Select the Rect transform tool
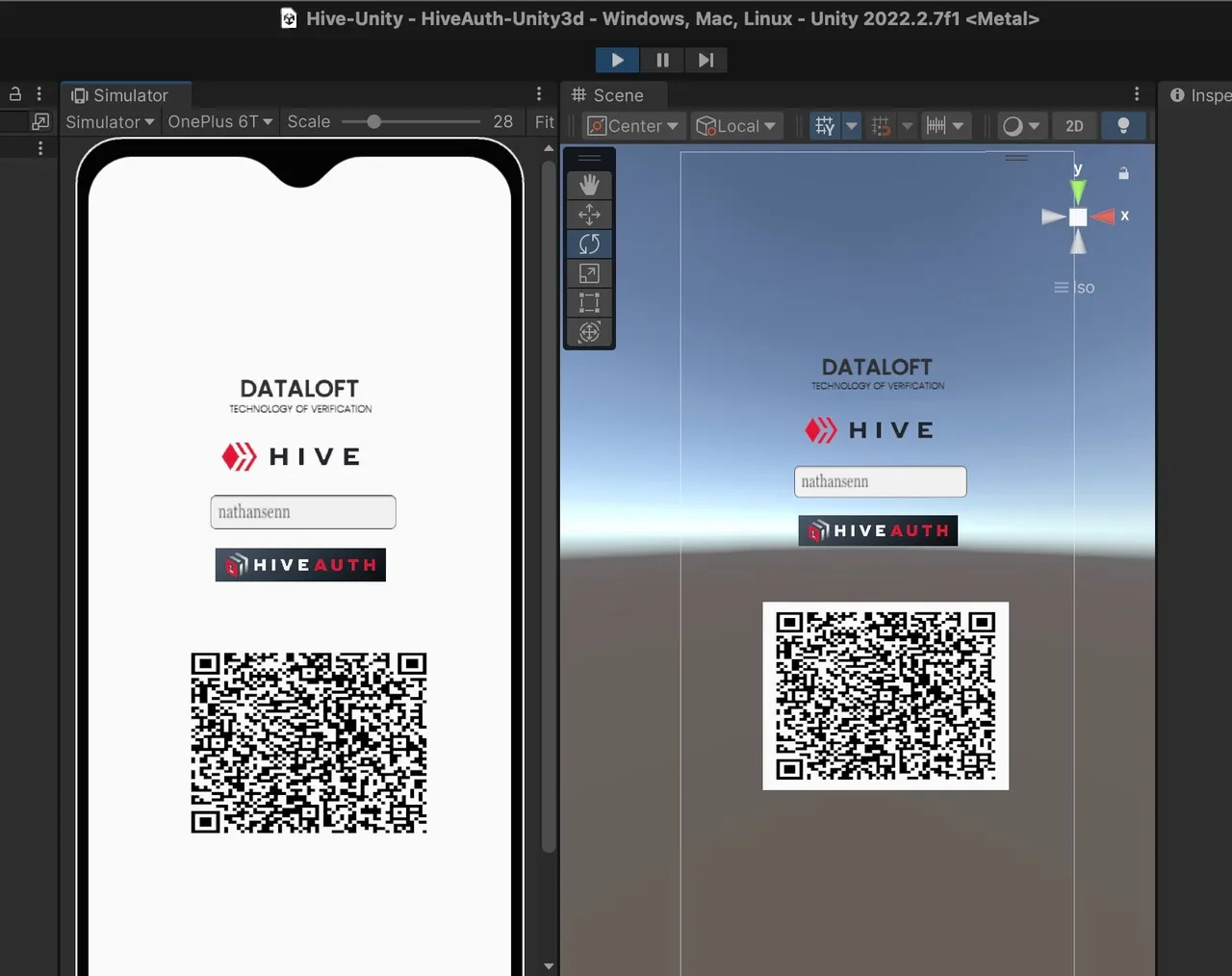Viewport: 1232px width, 976px height. coord(589,303)
